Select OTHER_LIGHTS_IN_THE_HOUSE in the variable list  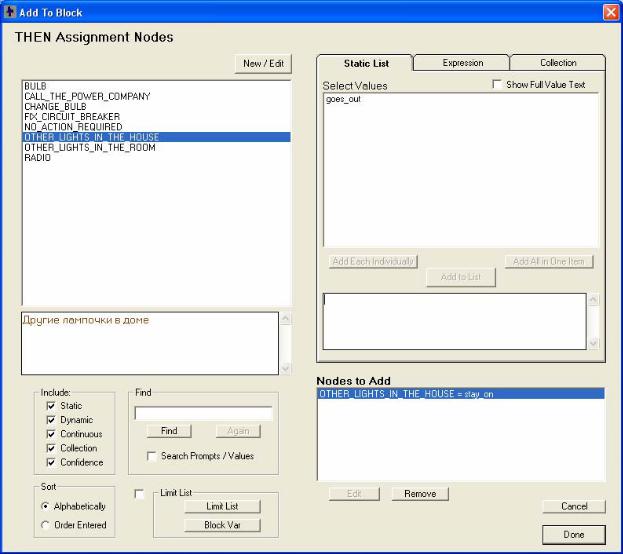pos(157,137)
